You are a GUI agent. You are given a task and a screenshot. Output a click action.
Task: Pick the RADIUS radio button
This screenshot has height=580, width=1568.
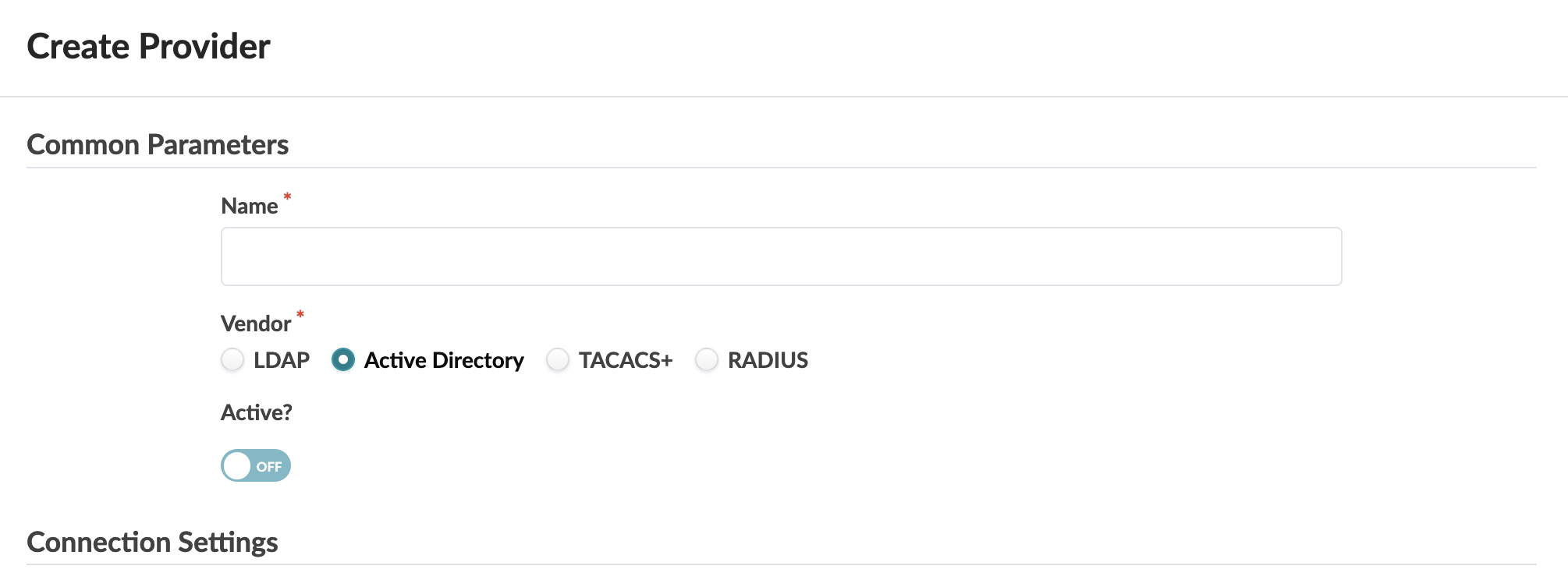(x=707, y=360)
